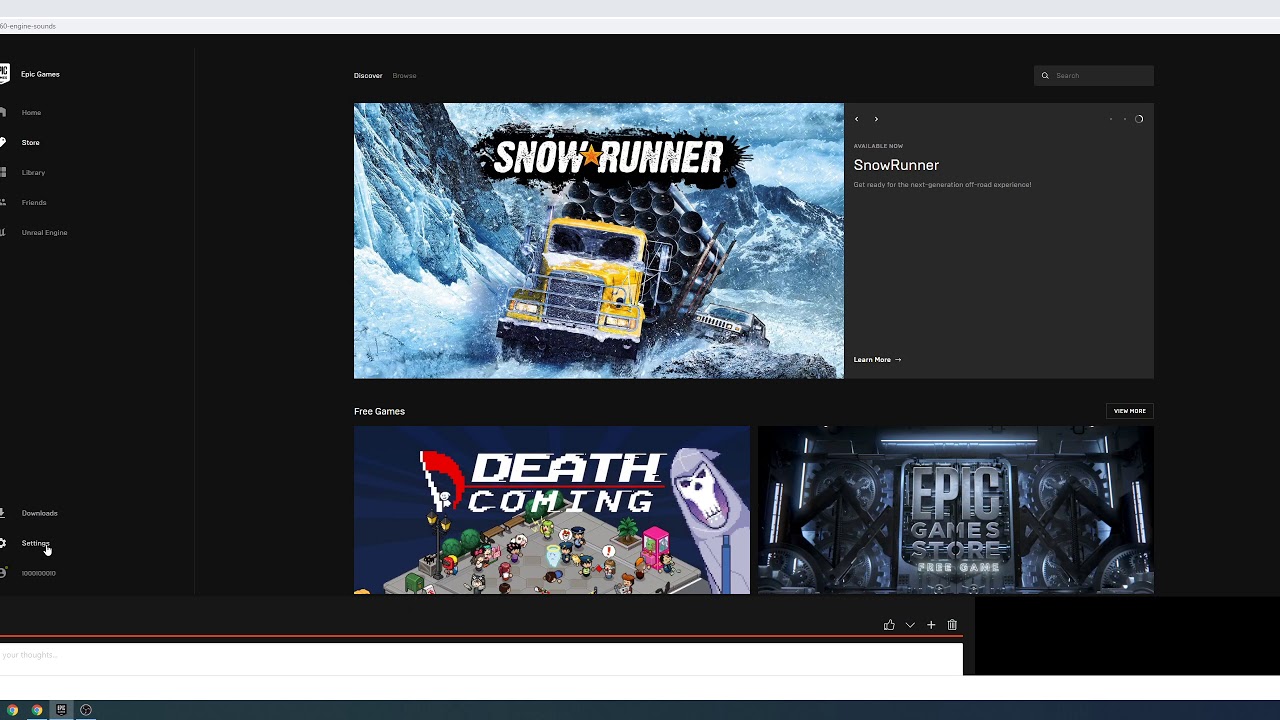
Task: Open the Friends section
Action: [34, 203]
